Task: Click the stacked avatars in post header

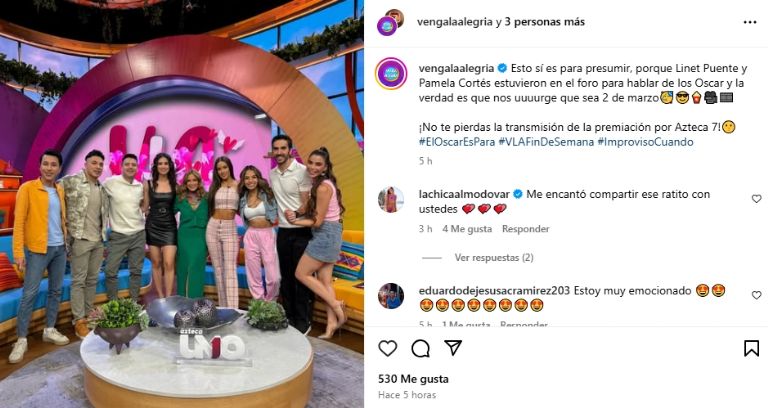Action: (x=390, y=22)
